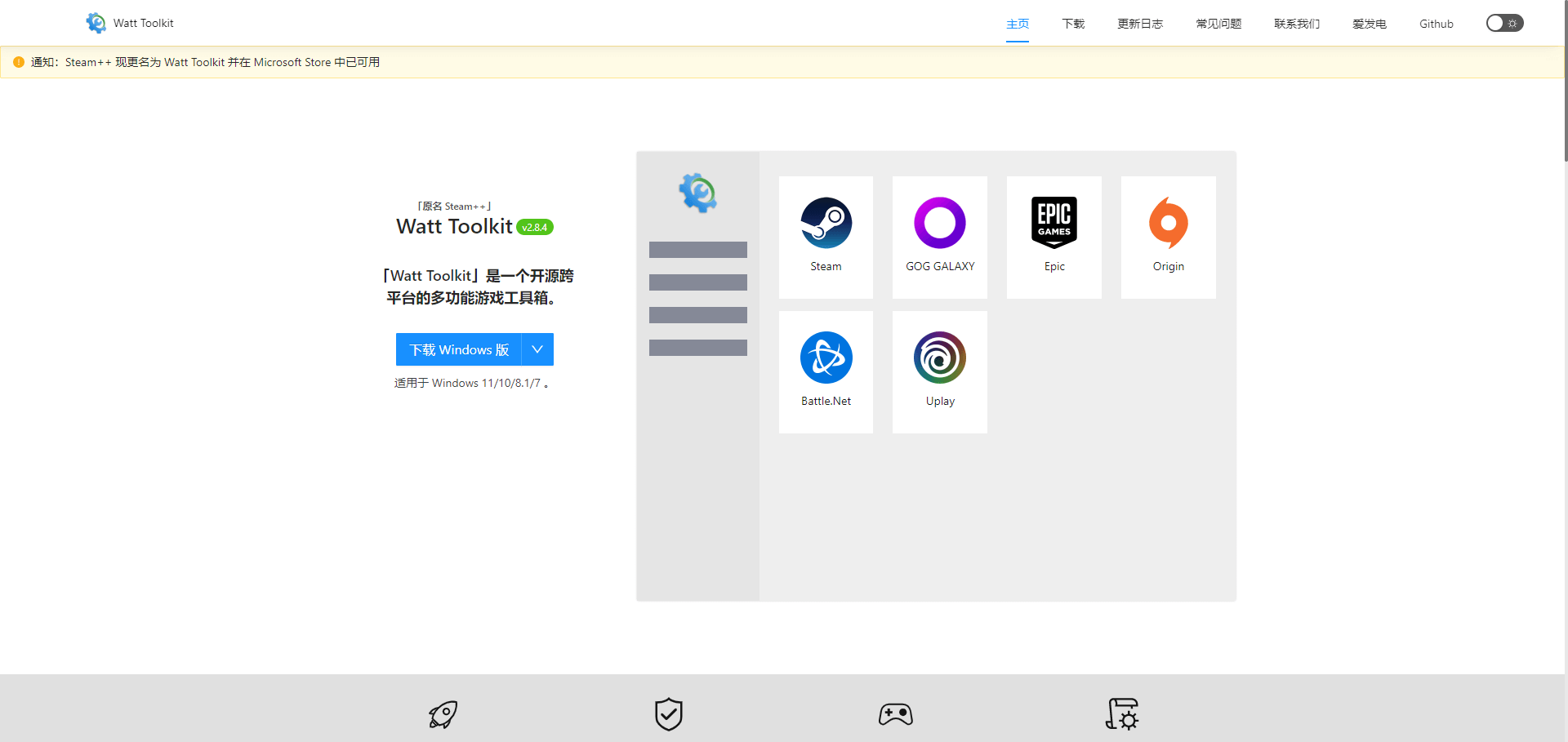Click the 下载 Windows 版 button
Viewport: 1568px width, 742px height.
pos(459,349)
